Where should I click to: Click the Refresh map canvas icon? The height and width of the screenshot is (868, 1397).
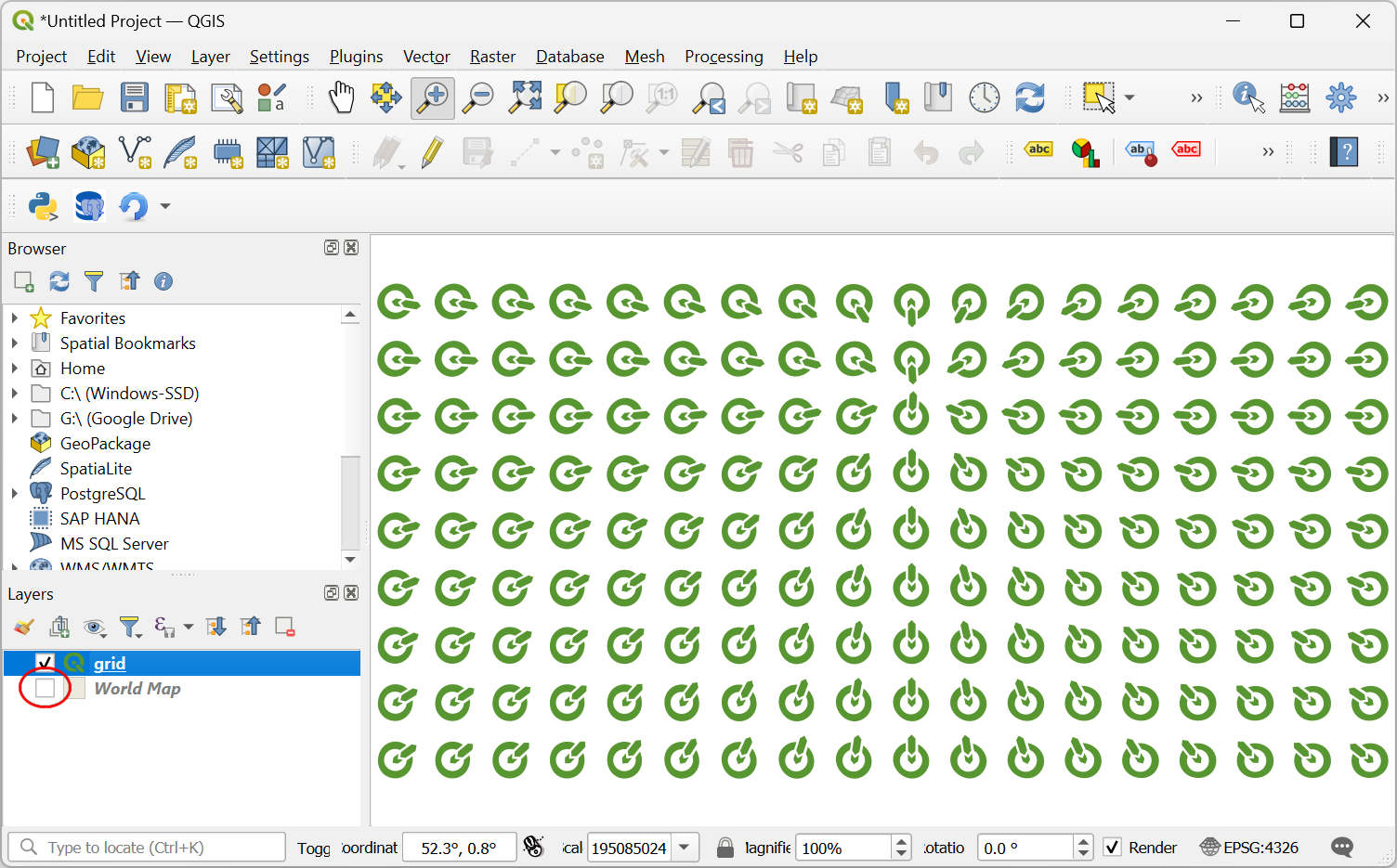pos(1029,97)
